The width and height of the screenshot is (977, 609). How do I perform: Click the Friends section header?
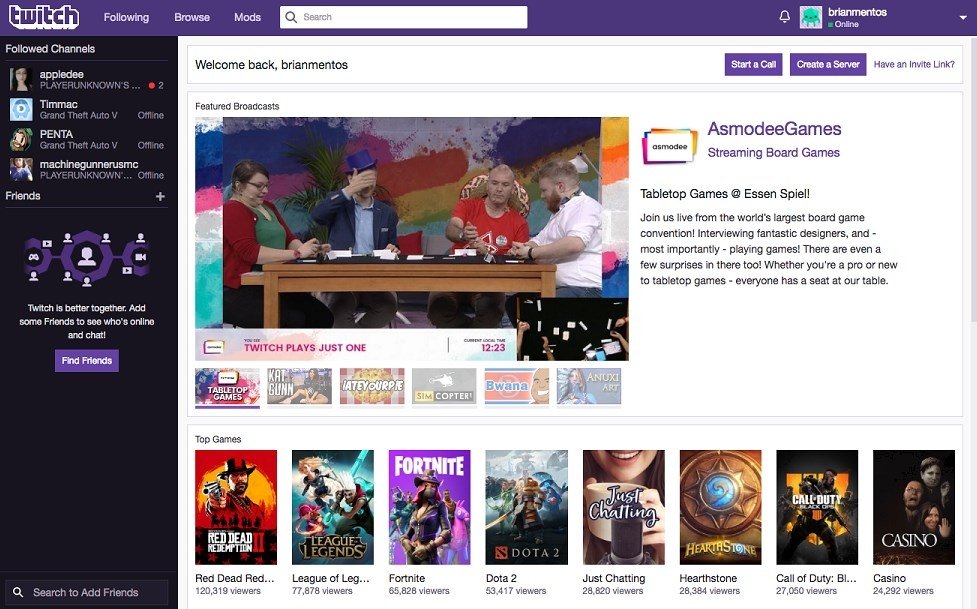(23, 196)
